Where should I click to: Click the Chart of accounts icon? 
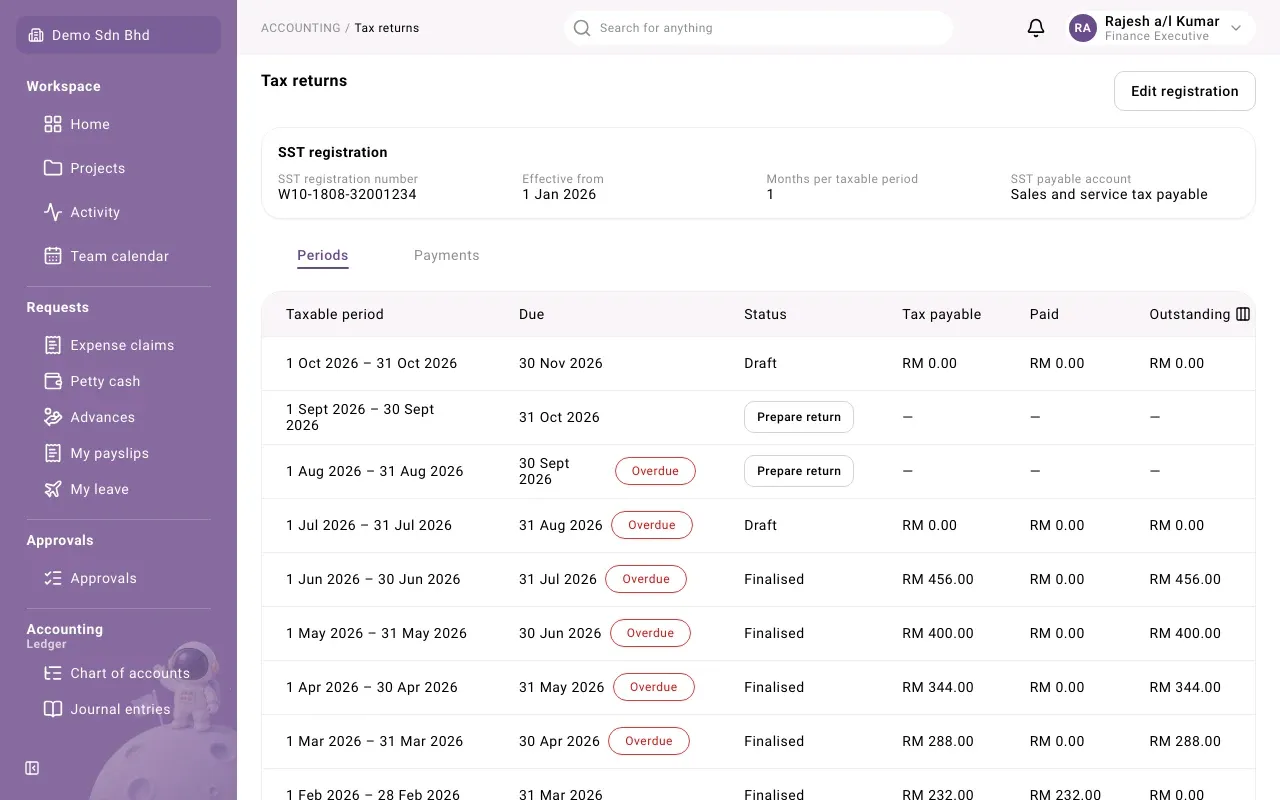53,673
